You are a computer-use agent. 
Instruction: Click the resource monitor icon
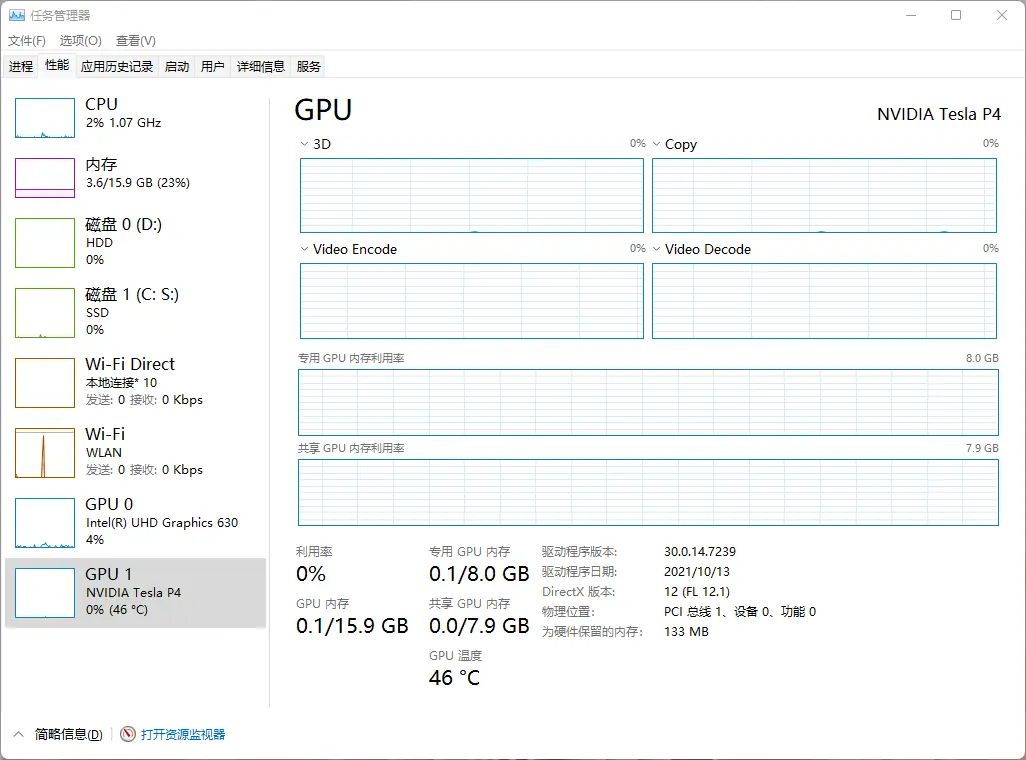click(x=128, y=734)
